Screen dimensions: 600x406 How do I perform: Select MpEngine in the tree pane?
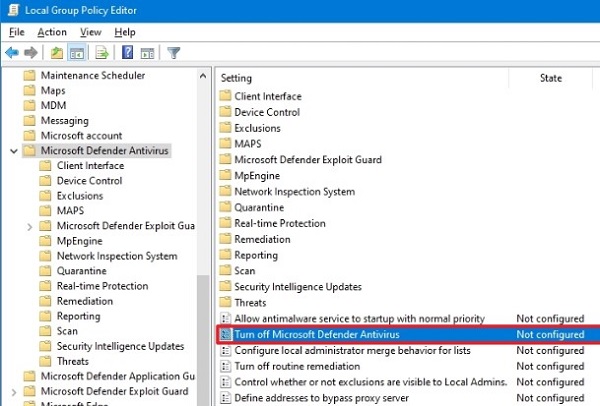[x=80, y=241]
